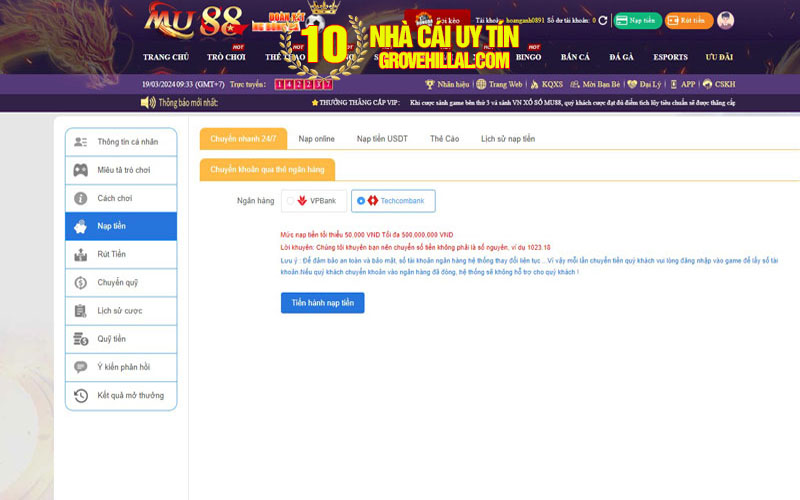Switch to Nạp online tab
This screenshot has height=500, width=800.
[316, 139]
